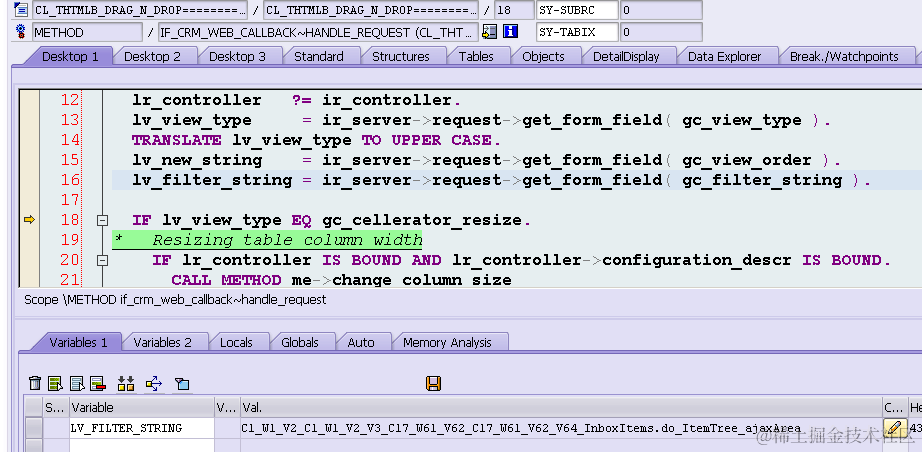Go to the Objects tab
This screenshot has height=452, width=922.
543,56
